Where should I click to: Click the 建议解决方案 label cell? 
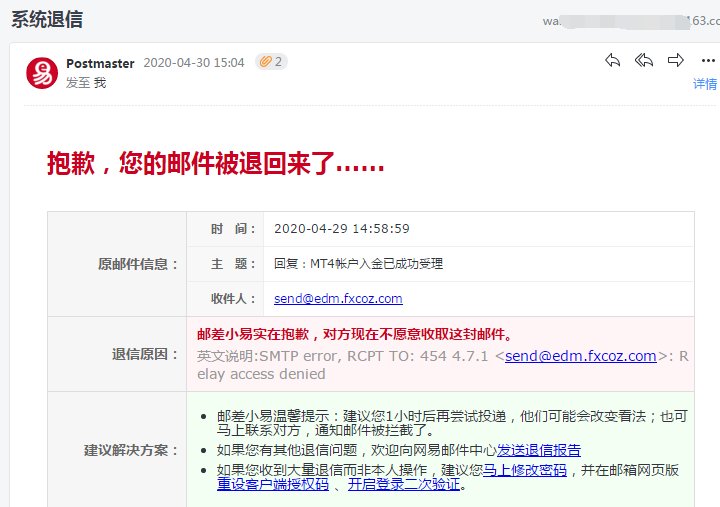(117, 450)
